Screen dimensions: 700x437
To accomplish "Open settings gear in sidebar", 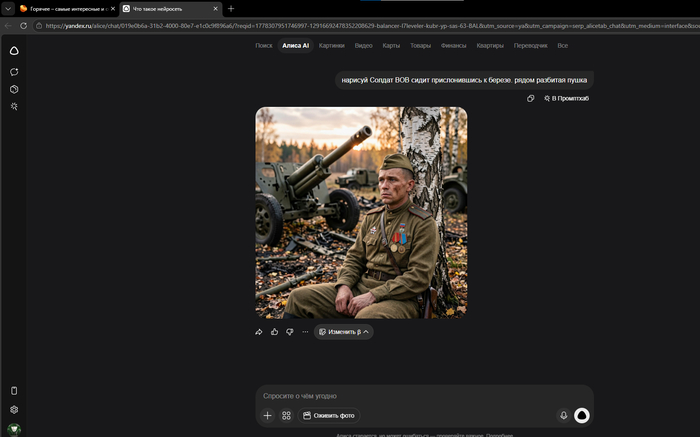I will pos(14,409).
